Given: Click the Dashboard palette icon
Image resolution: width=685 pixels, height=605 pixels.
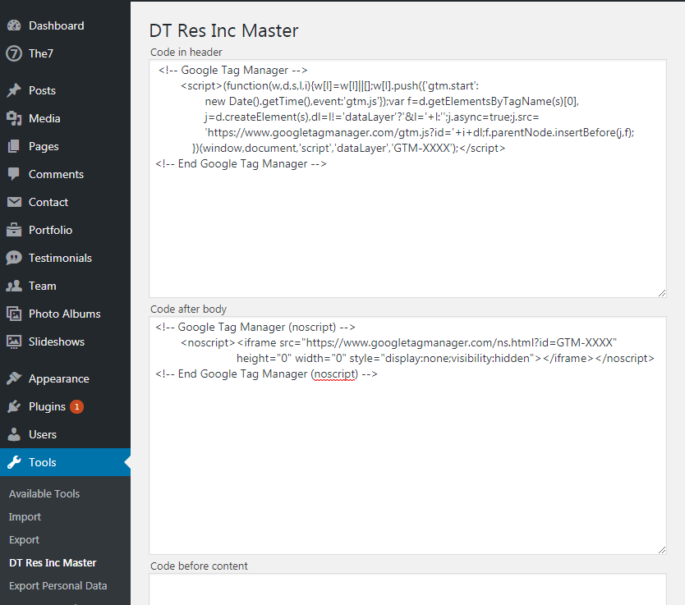Looking at the screenshot, I should (x=14, y=25).
